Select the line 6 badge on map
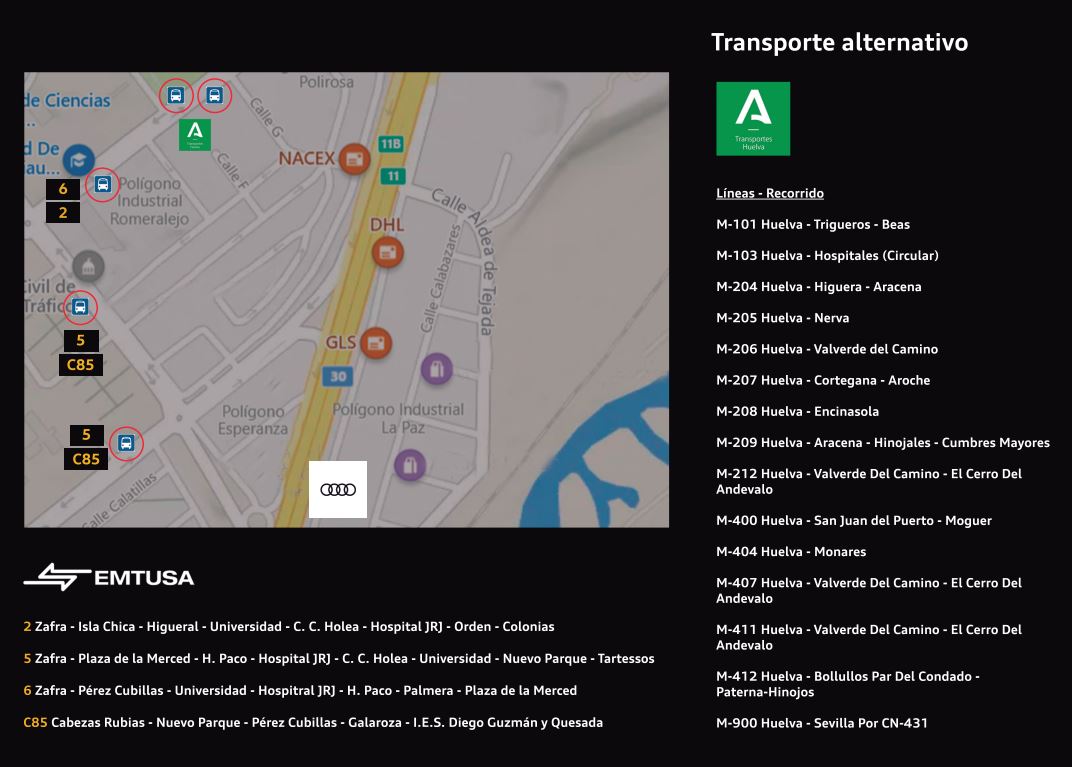This screenshot has height=767, width=1072. pos(63,189)
